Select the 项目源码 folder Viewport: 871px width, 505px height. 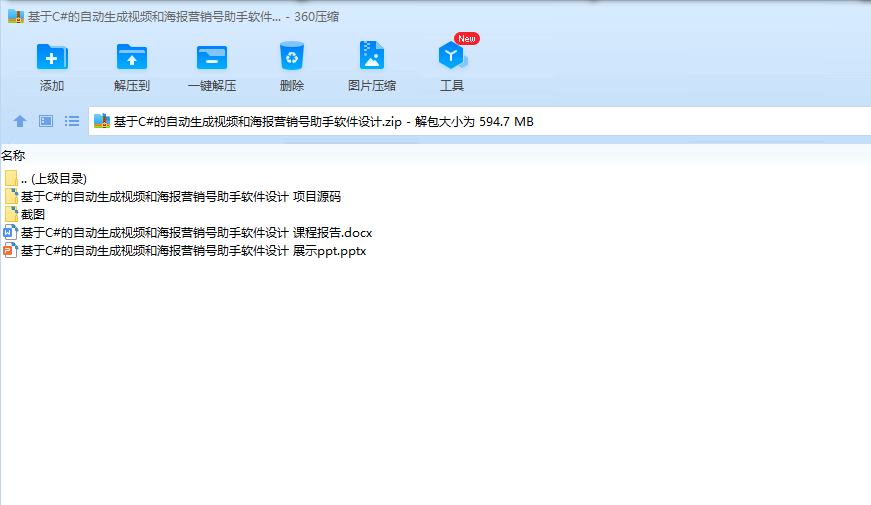point(172,197)
